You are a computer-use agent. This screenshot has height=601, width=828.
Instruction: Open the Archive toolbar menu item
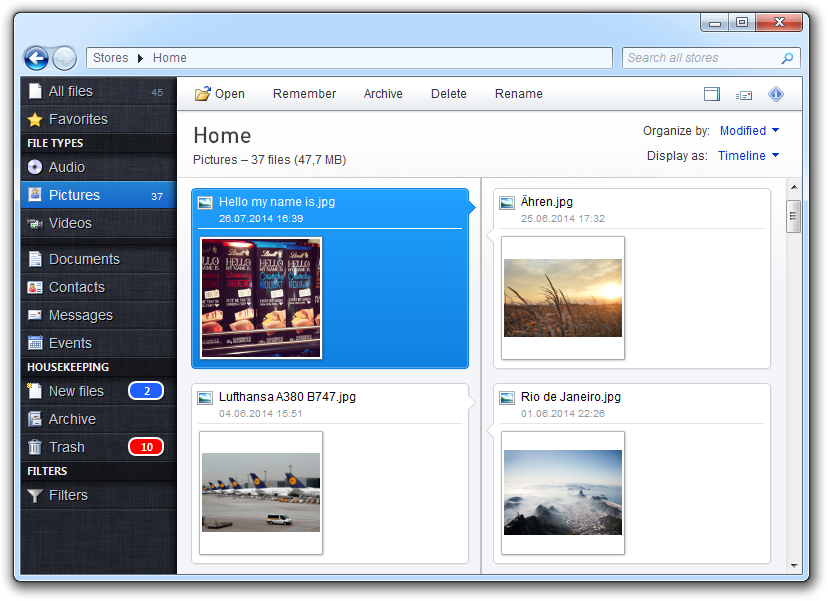pyautogui.click(x=383, y=94)
